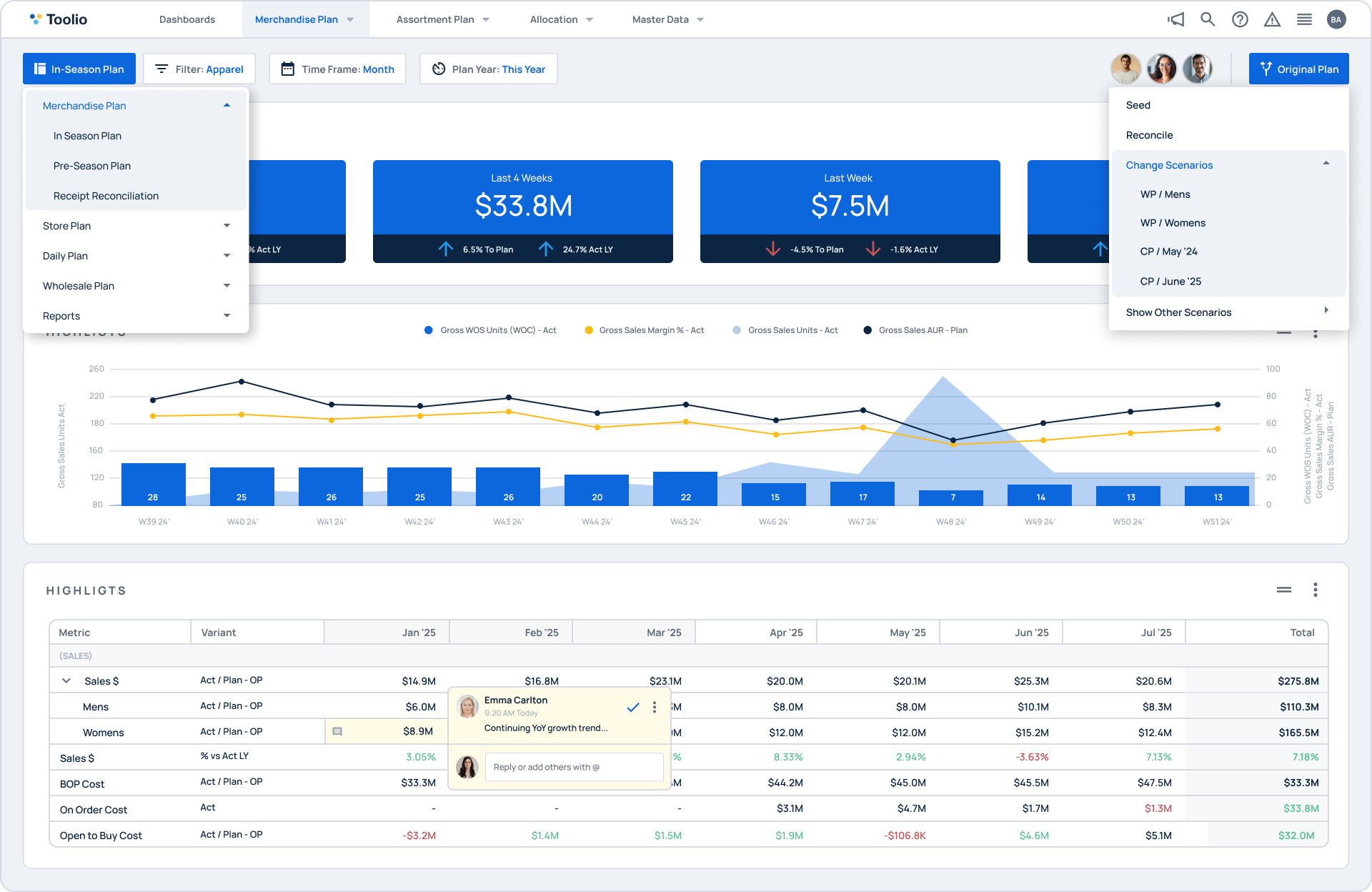Open the announcements megaphone icon
This screenshot has width=1372, height=892.
tap(1175, 19)
